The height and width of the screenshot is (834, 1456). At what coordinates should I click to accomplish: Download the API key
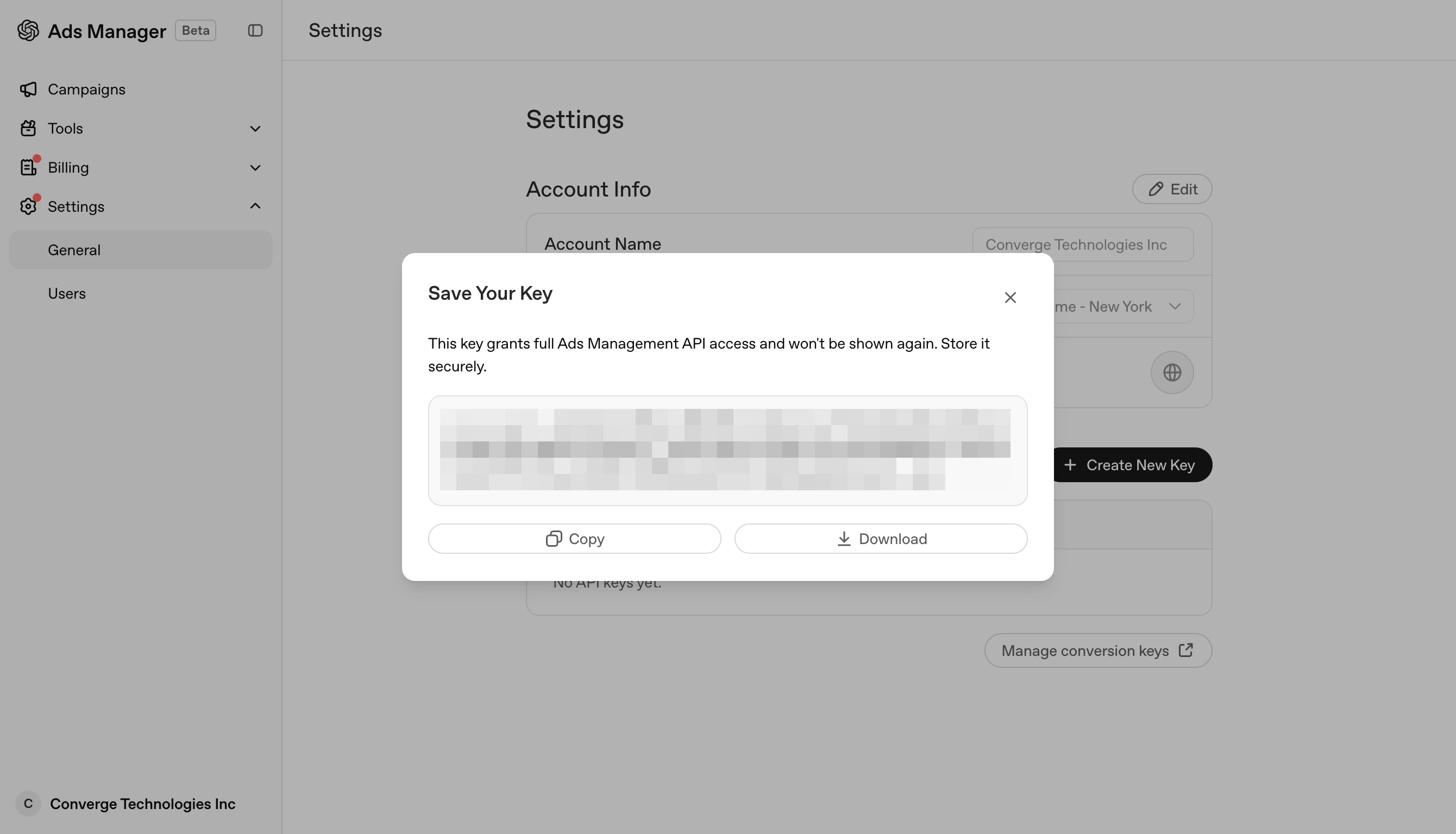(881, 539)
